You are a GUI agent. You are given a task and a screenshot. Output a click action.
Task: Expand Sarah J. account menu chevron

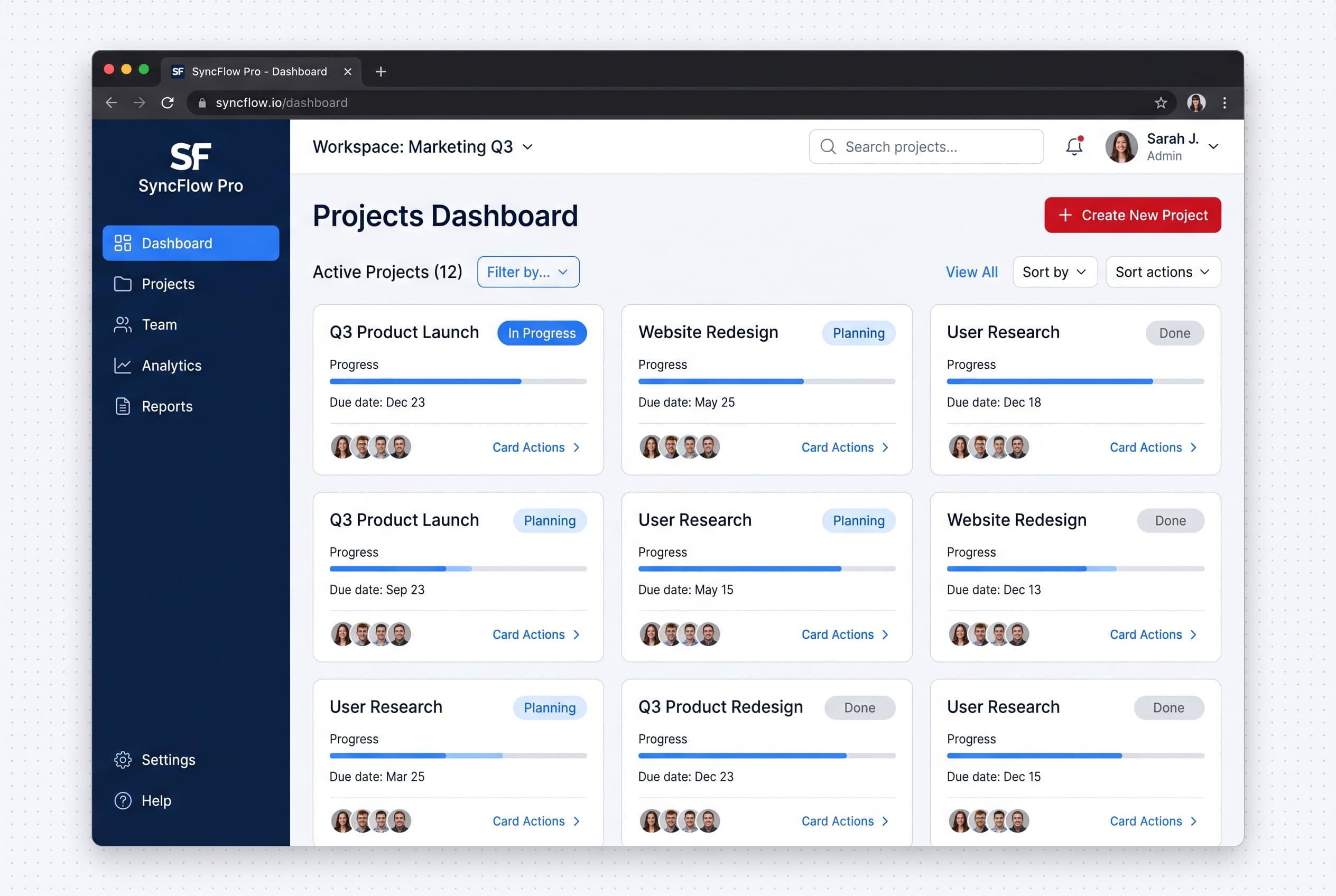pyautogui.click(x=1213, y=147)
